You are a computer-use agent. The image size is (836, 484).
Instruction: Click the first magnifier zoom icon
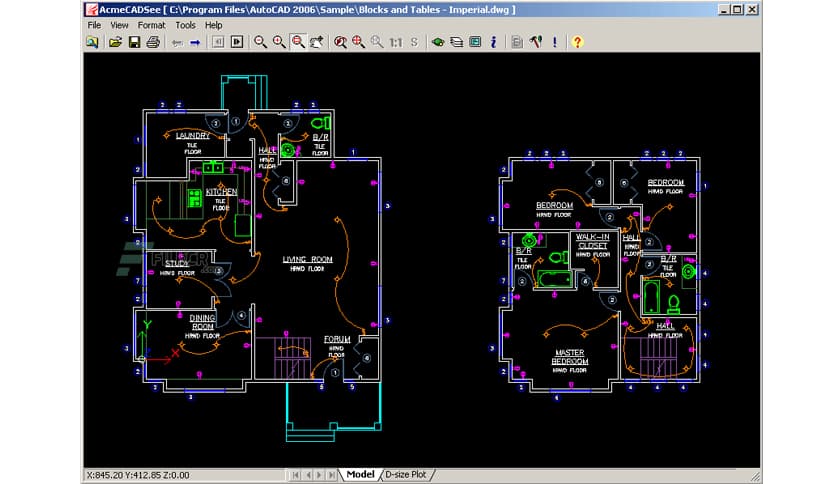point(260,42)
